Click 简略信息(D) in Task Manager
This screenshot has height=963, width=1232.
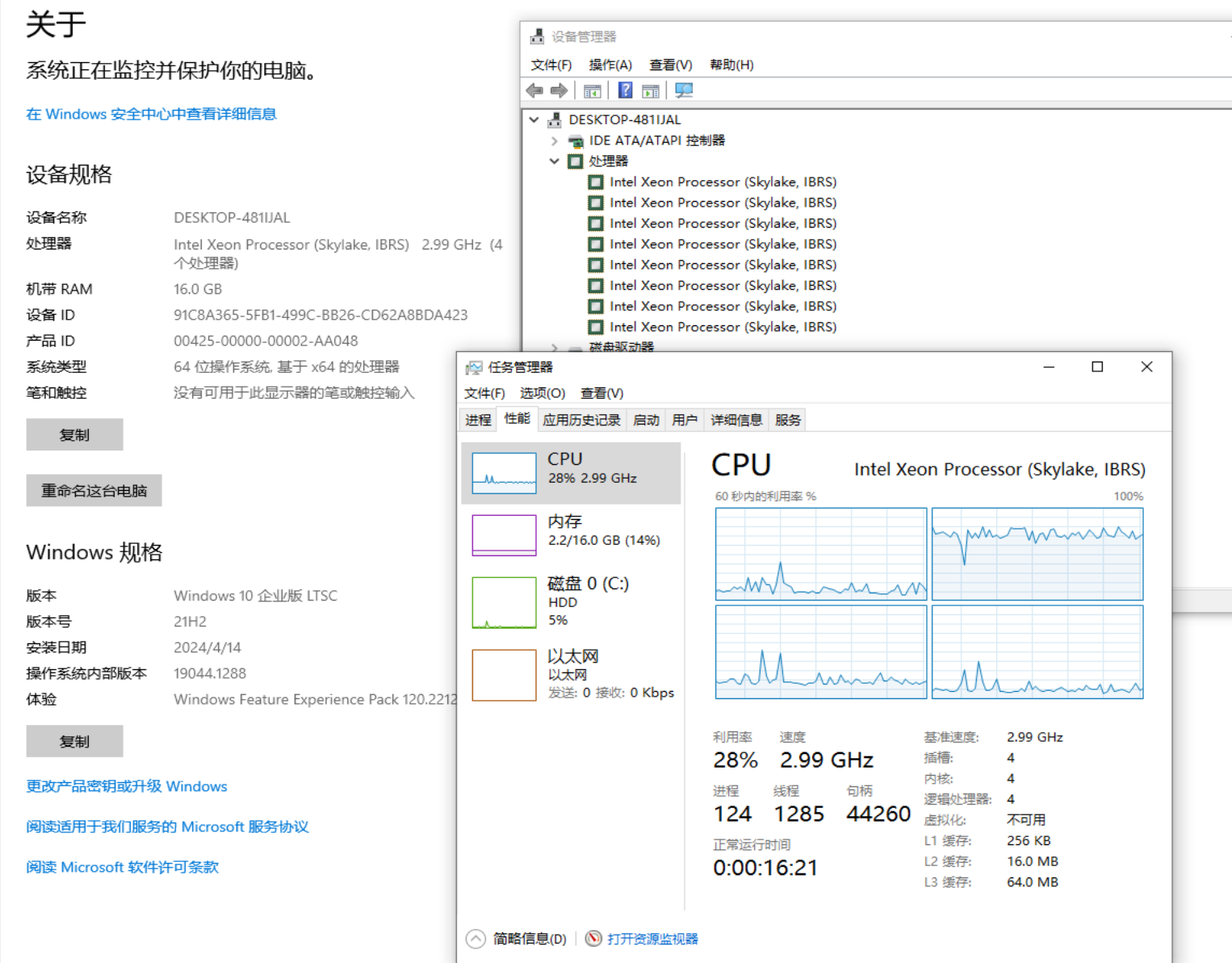(x=530, y=939)
